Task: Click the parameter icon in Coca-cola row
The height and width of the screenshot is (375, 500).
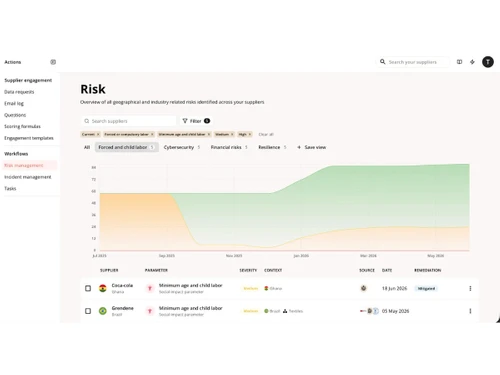Action: tap(150, 288)
